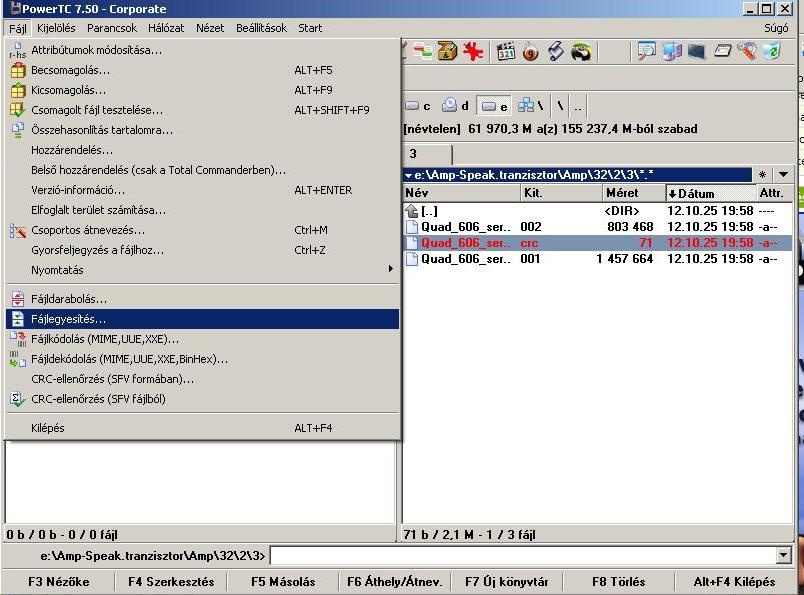Click the Fájlkódolás encode icon
The image size is (804, 595).
click(18, 339)
